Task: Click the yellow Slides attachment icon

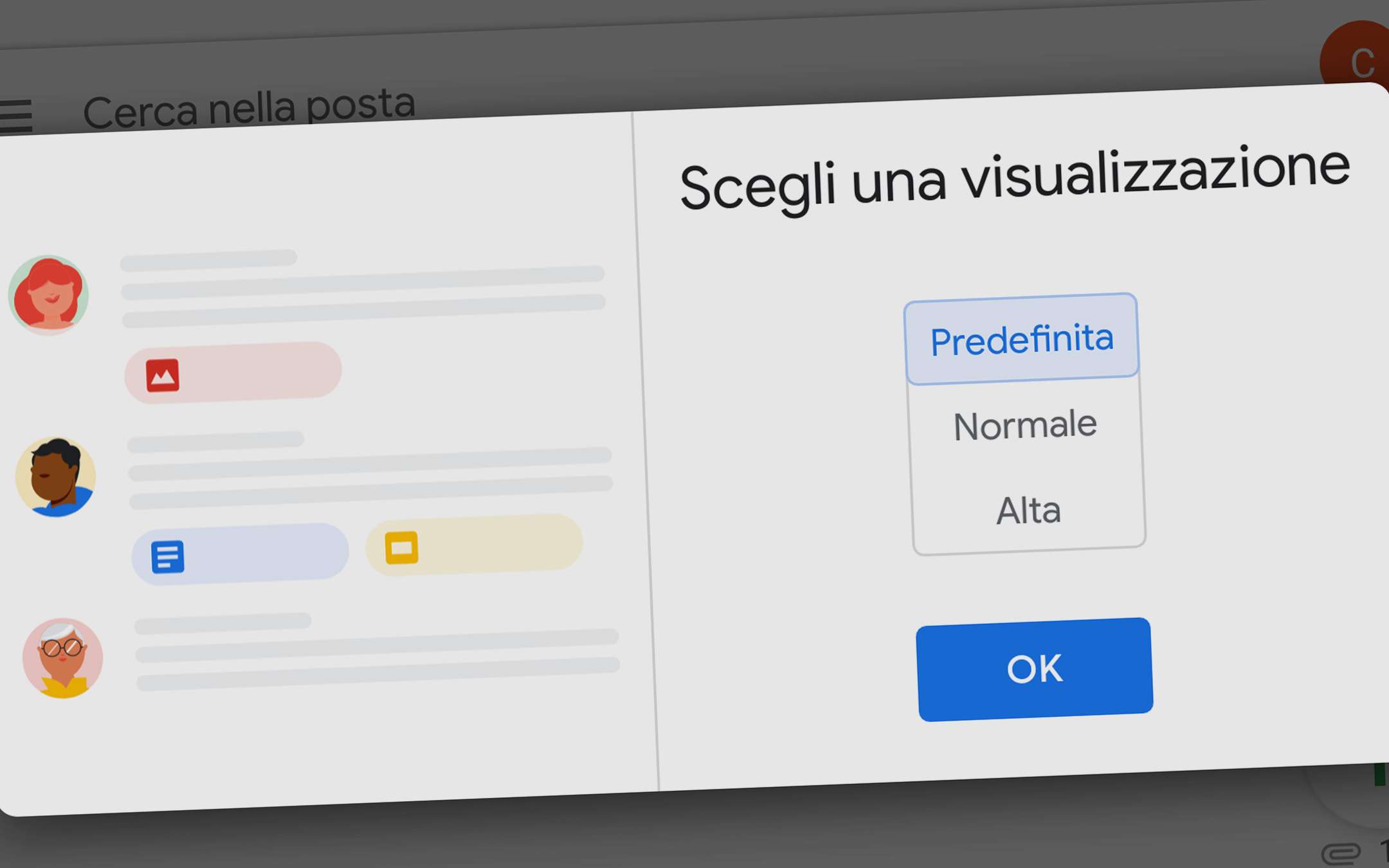Action: 401,548
